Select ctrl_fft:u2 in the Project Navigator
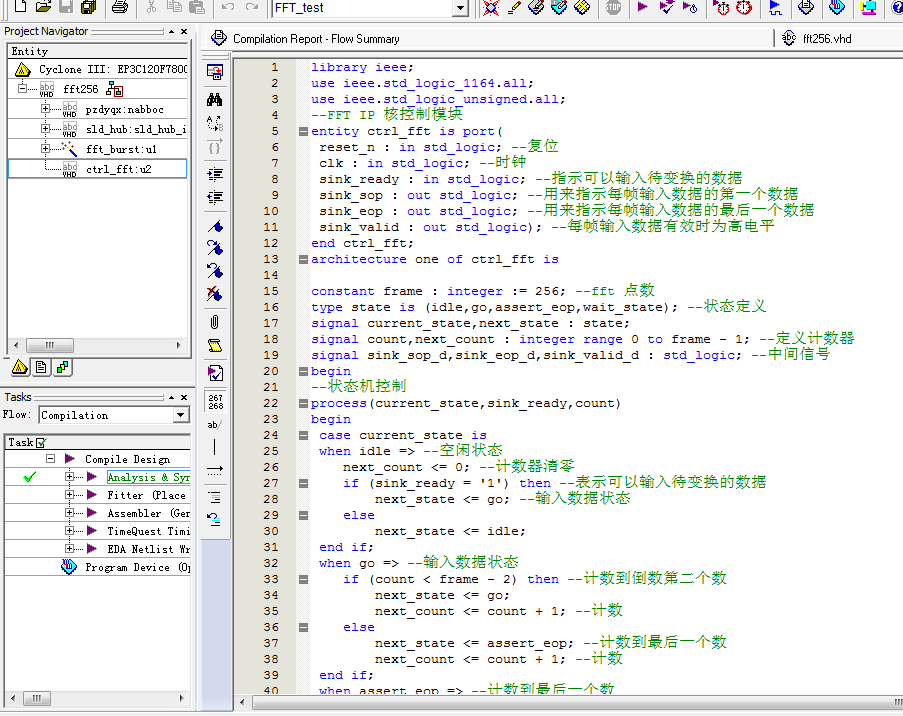Screen dimensions: 903x716 coord(118,169)
